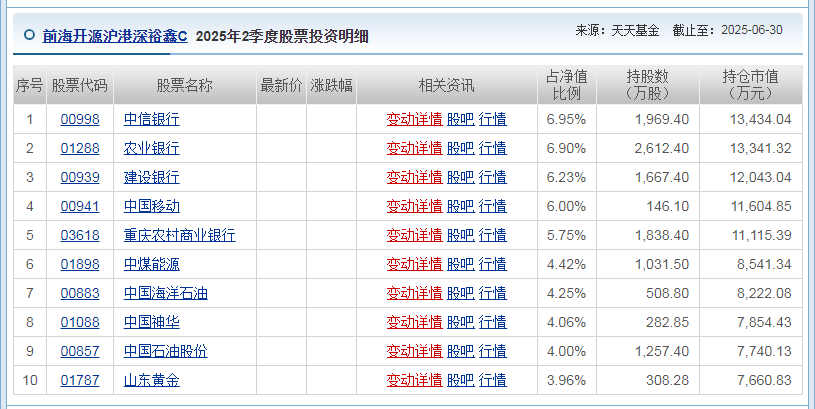
Task: View 变动详情 for 中国神华
Action: tap(414, 323)
